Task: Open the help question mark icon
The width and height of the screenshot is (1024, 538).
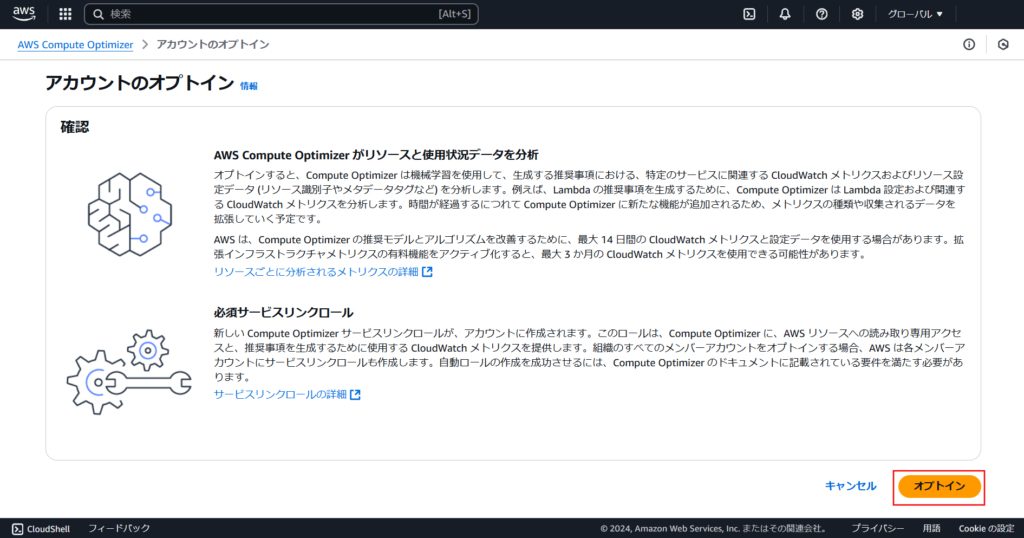Action: coord(822,14)
